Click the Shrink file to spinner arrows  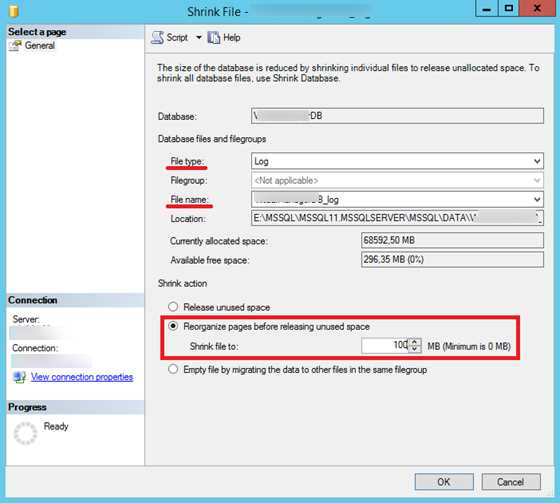pyautogui.click(x=415, y=345)
